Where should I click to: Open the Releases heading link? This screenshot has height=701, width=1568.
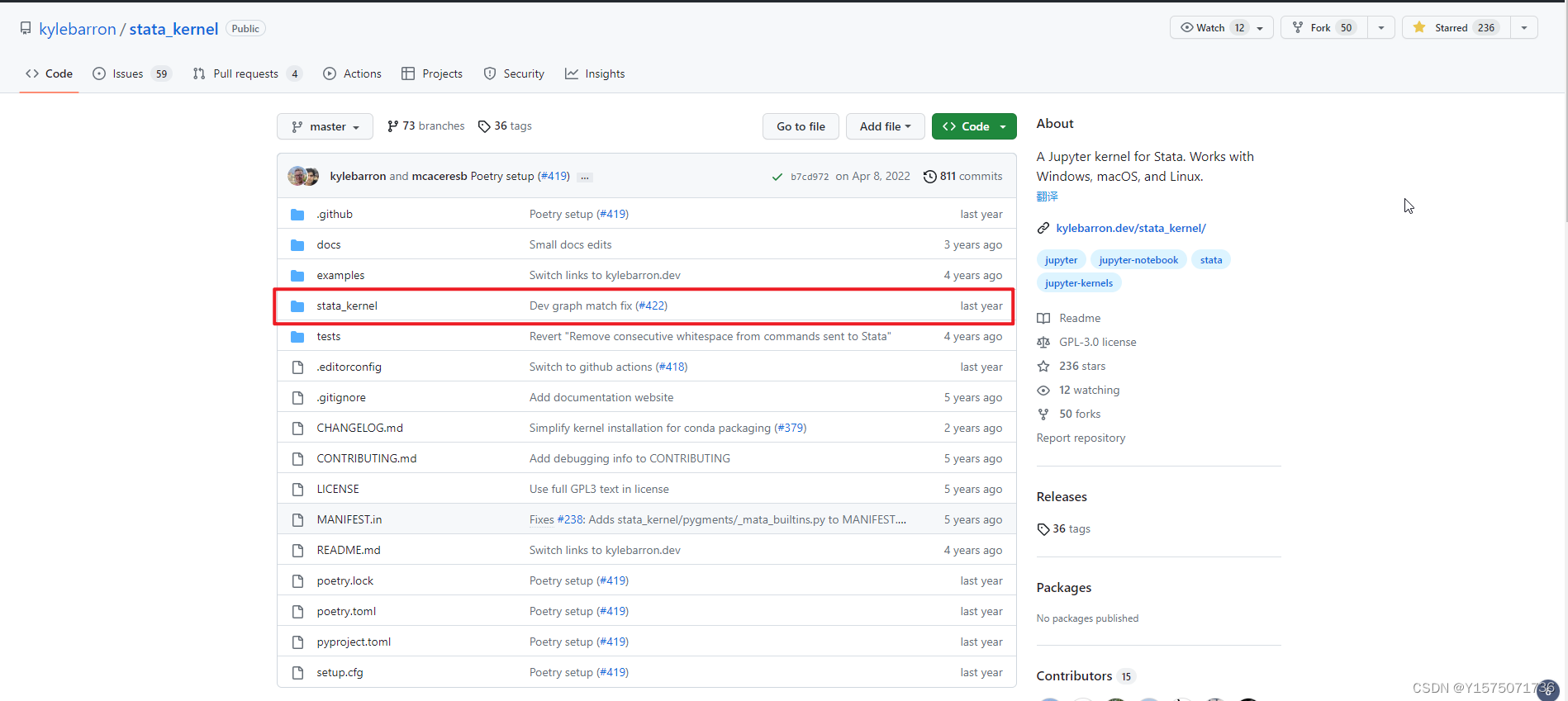tap(1062, 497)
